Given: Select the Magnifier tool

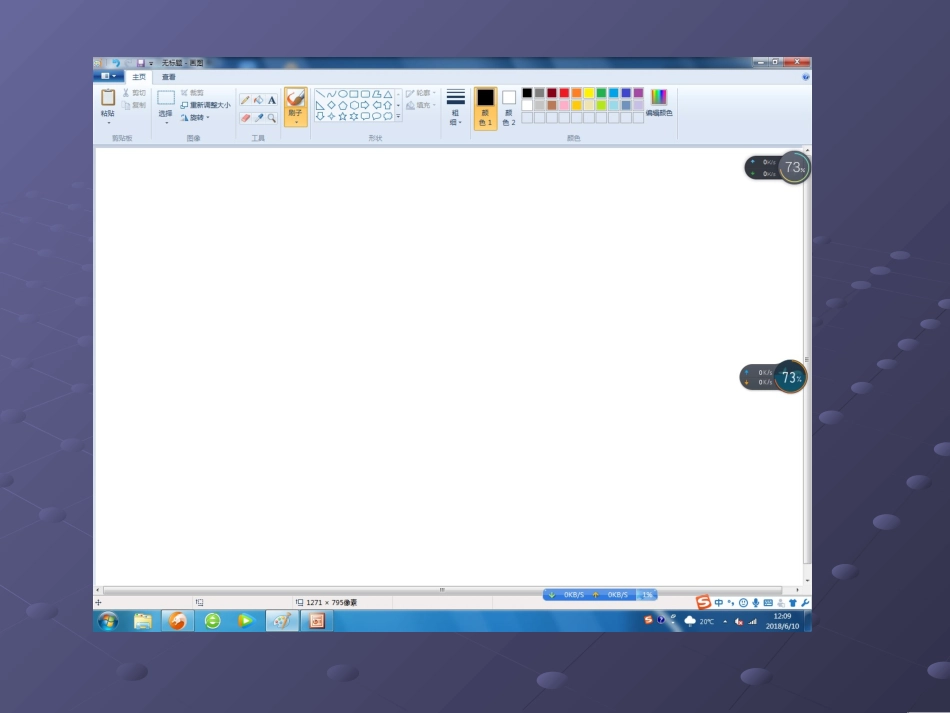Looking at the screenshot, I should [271, 117].
